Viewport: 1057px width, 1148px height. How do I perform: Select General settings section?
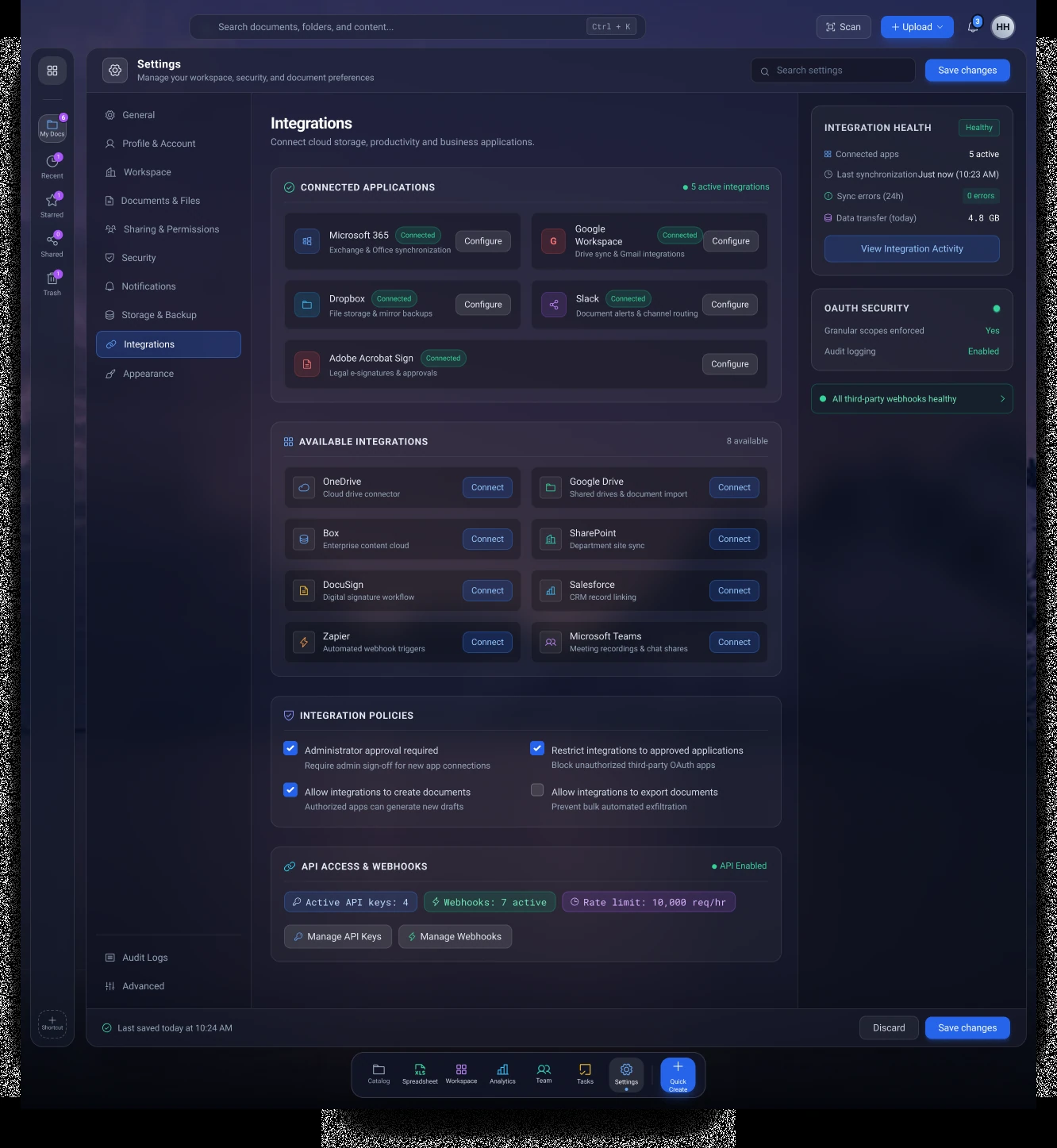(x=168, y=115)
